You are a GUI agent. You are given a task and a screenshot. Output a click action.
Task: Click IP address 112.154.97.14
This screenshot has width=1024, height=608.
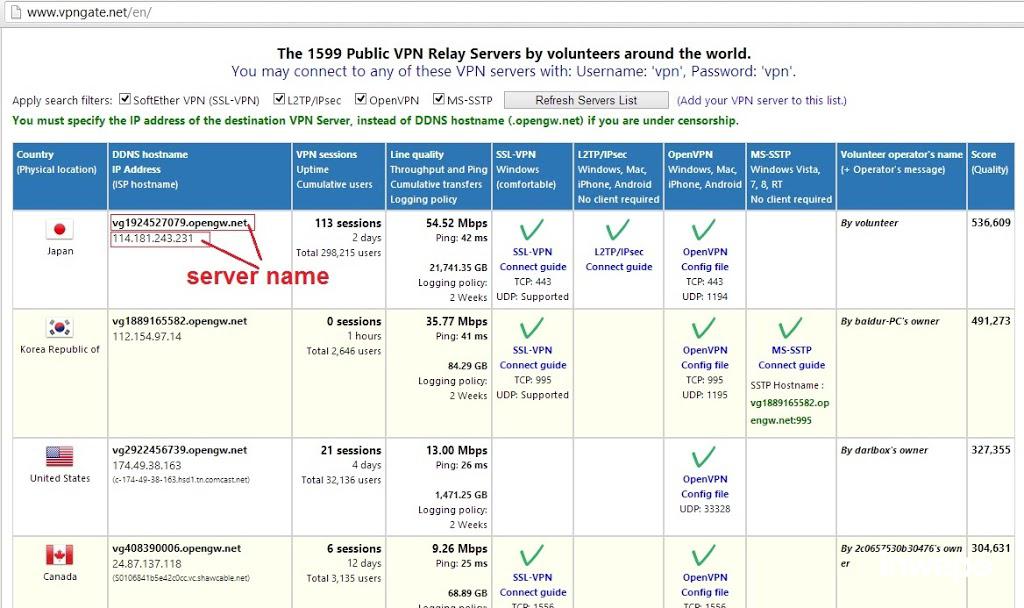tap(147, 337)
